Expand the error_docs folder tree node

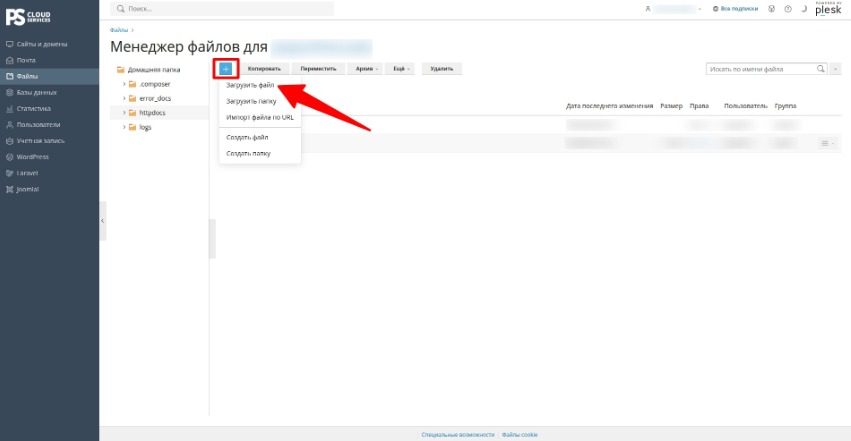tap(124, 98)
